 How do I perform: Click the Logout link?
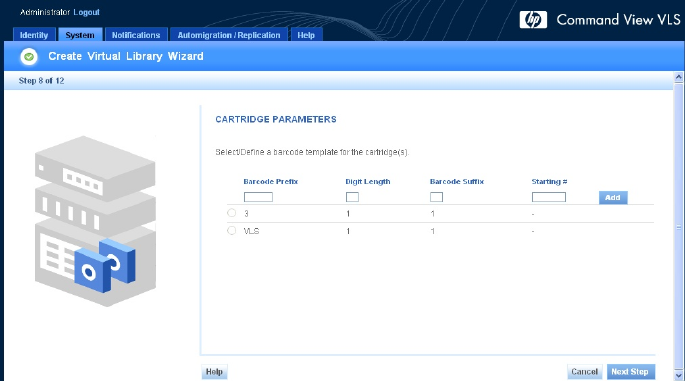pos(86,12)
